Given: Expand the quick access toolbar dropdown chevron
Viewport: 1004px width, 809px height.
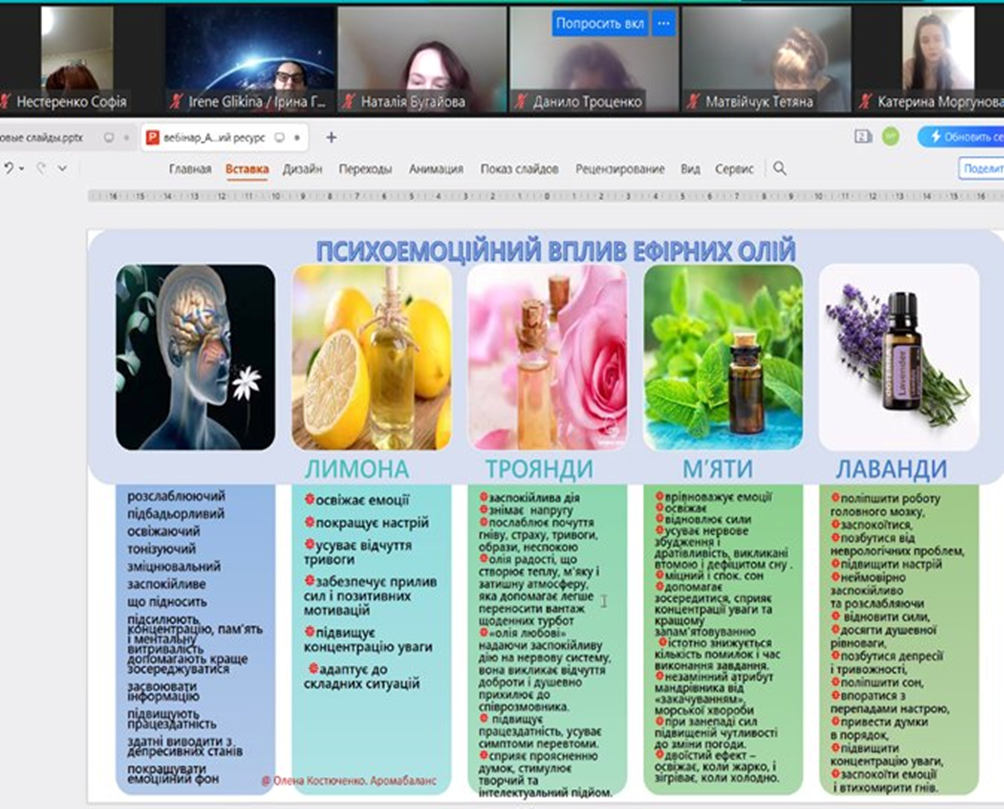Looking at the screenshot, I should [62, 169].
